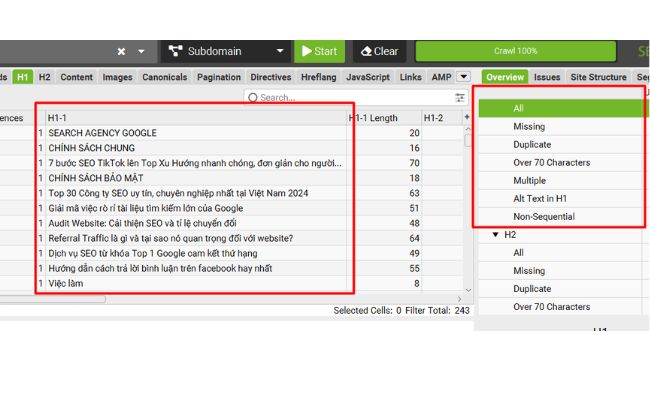
Task: Open the Site Structure tab
Action: click(x=598, y=77)
